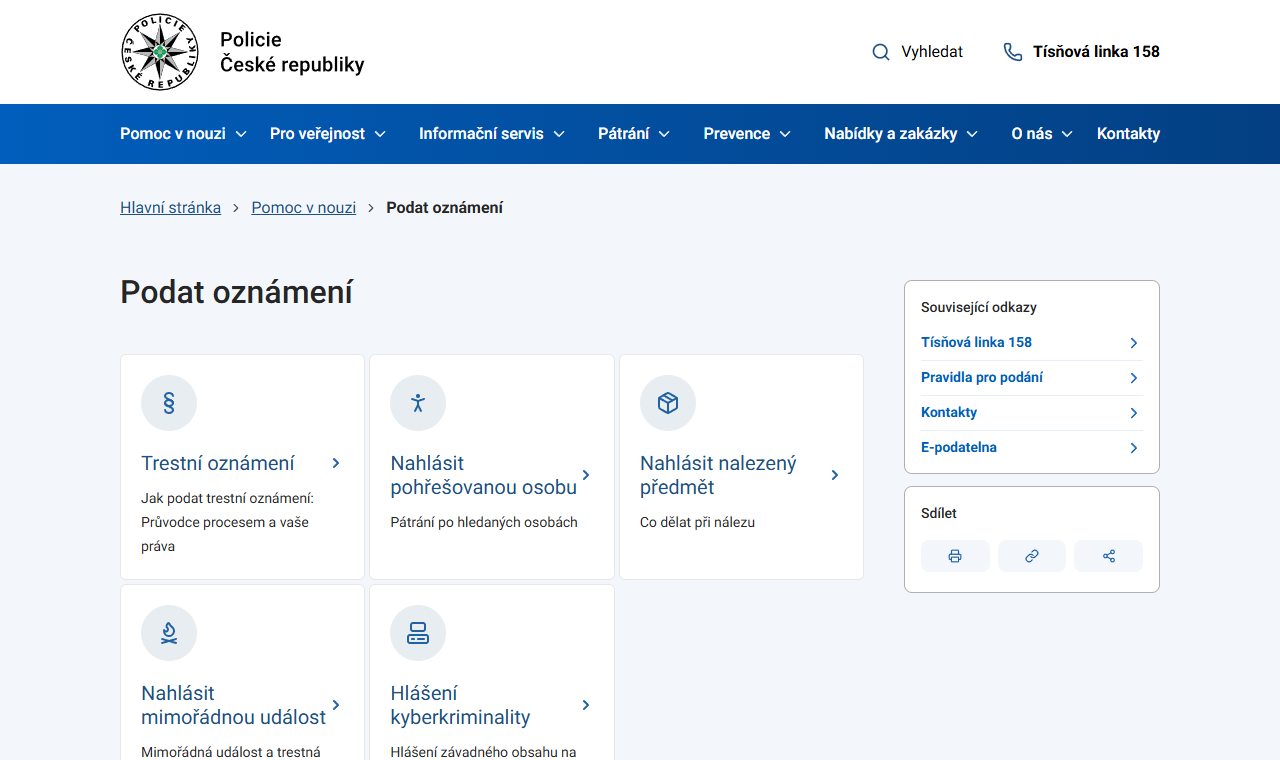Click the arrow beside Hlášení kyberkriminality
Viewport: 1280px width, 760px height.
(x=586, y=705)
